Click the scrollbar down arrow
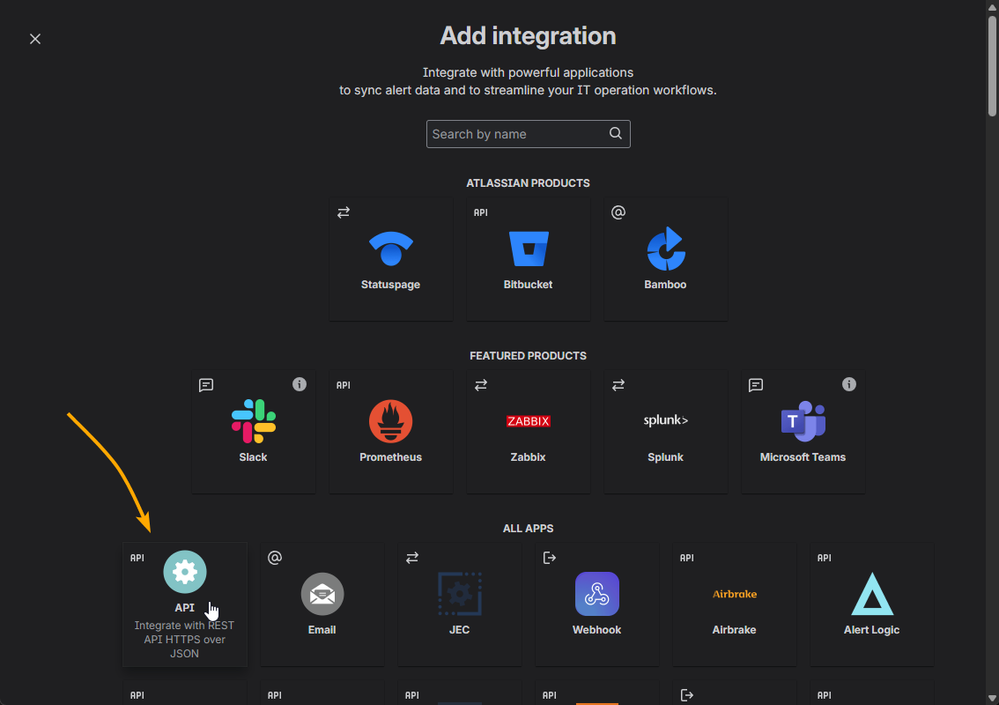The width and height of the screenshot is (999, 705). [992, 699]
